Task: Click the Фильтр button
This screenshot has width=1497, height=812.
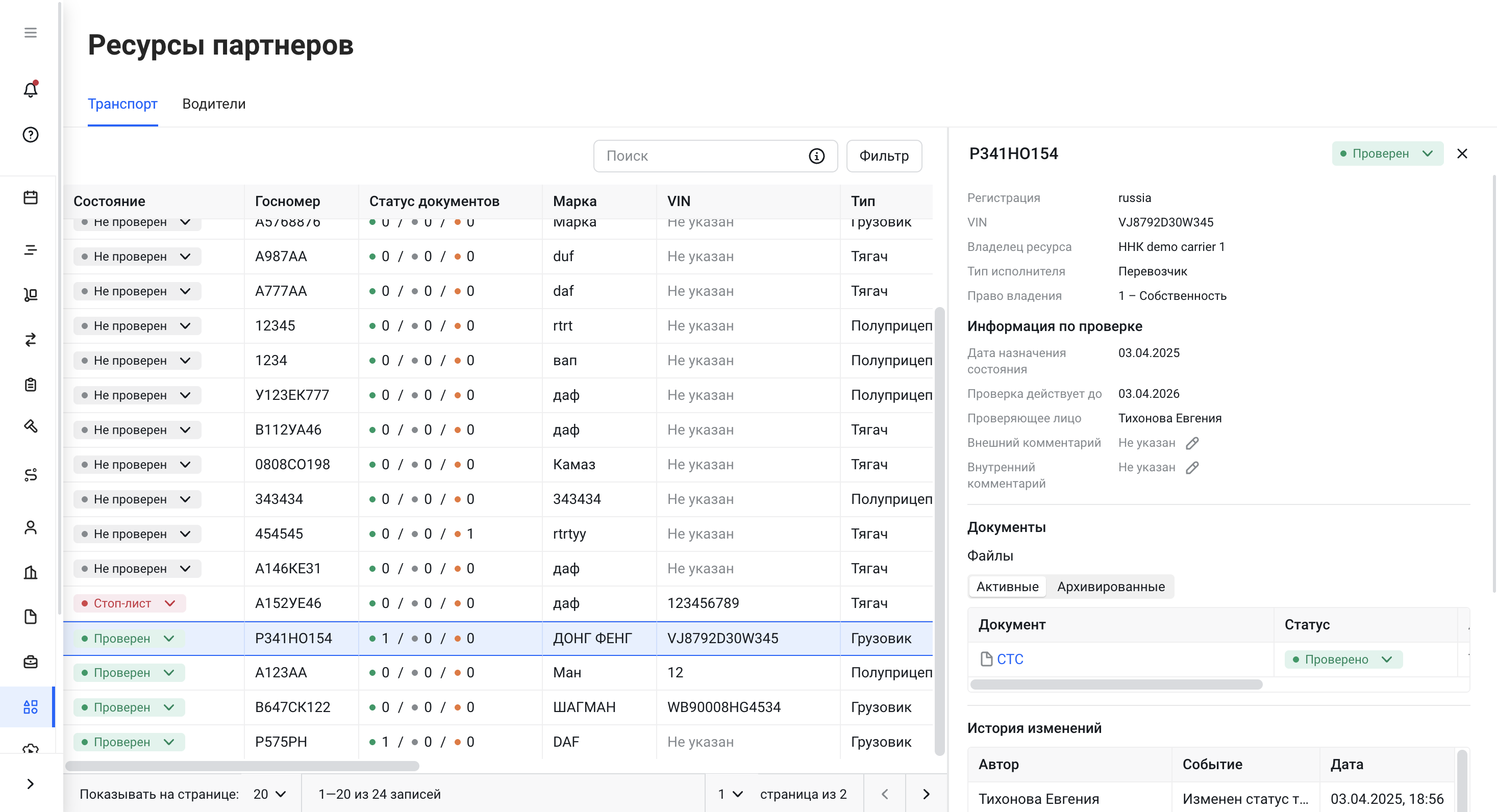Action: [883, 156]
